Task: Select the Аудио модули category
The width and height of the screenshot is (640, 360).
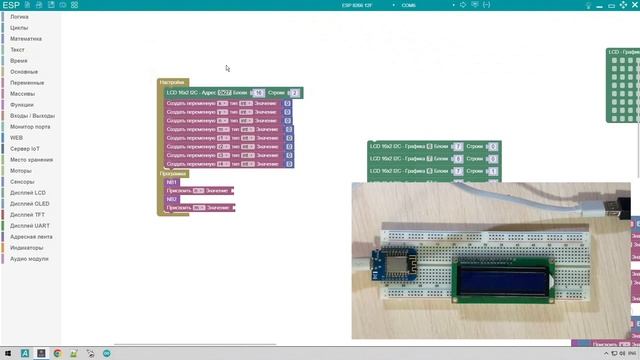Action: [x=29, y=259]
